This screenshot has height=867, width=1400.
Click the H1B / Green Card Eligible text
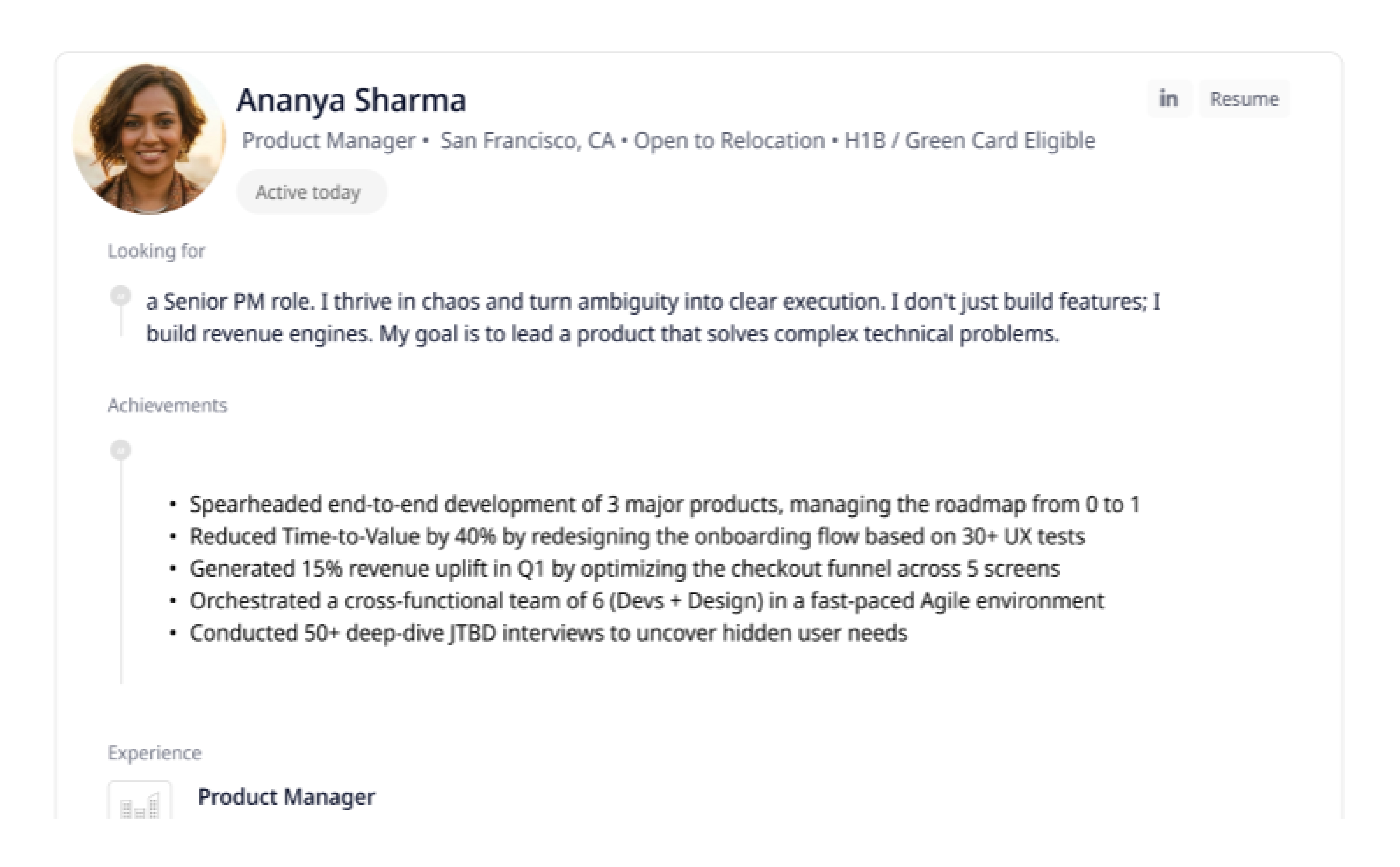[969, 140]
